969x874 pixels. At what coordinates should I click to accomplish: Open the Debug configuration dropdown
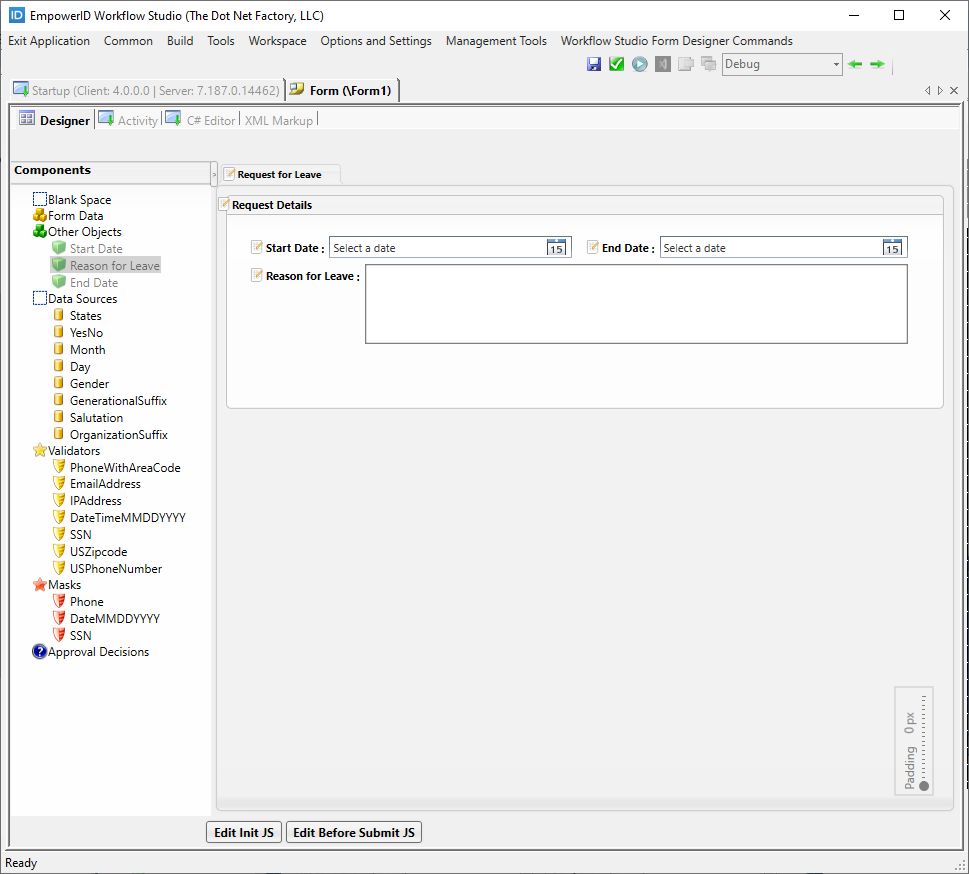pos(836,65)
